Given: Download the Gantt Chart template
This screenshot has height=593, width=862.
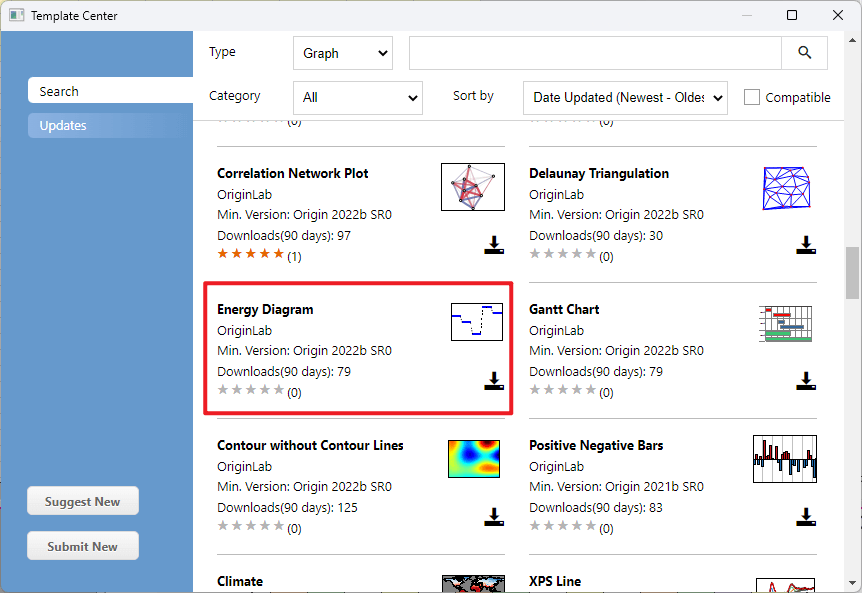Looking at the screenshot, I should point(805,381).
